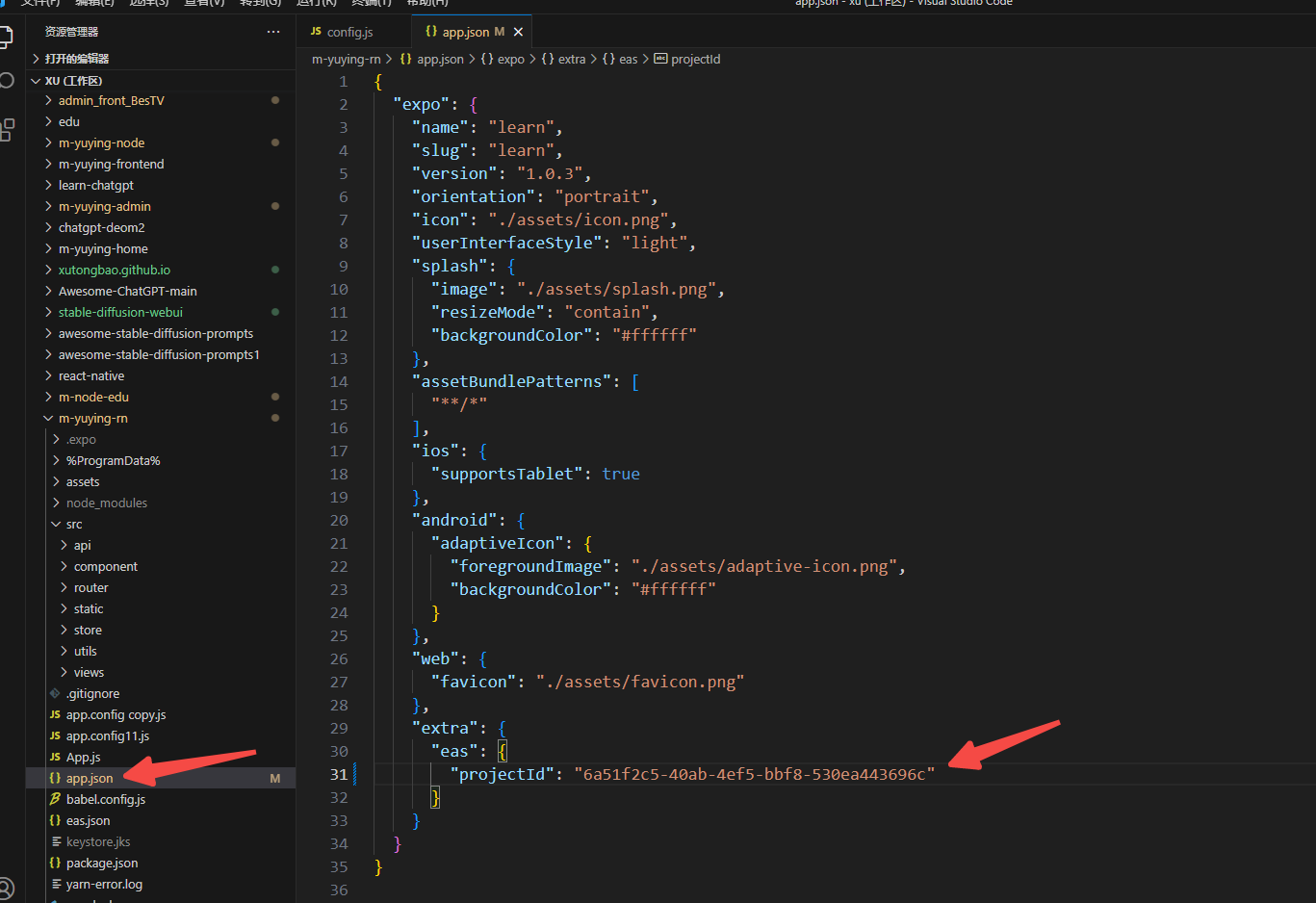Open the Explorer icon in activity bar
Screen dimensions: 1316x903
coord(8,39)
